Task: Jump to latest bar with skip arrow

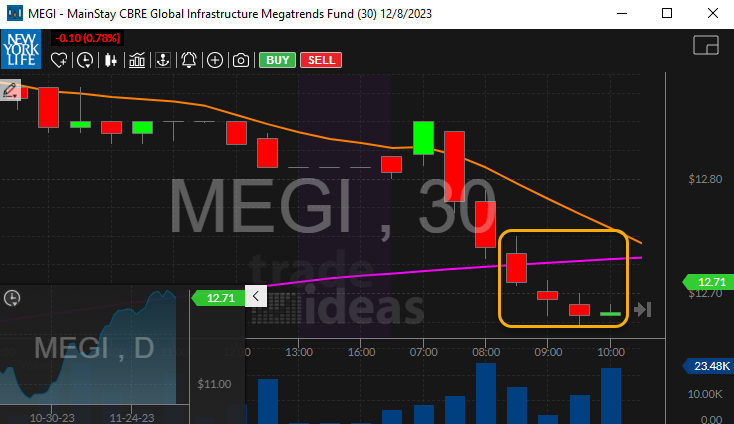Action: tap(643, 309)
